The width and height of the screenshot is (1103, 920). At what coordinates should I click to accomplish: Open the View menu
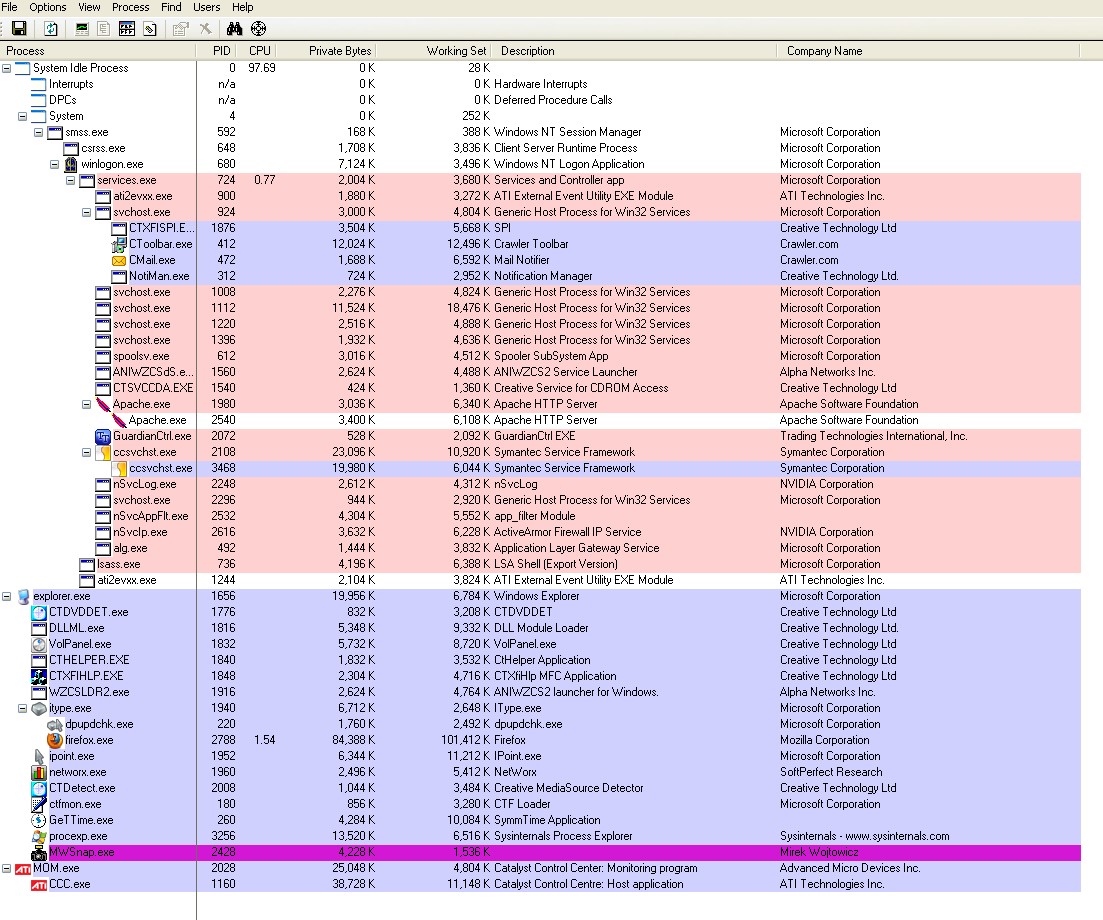89,7
